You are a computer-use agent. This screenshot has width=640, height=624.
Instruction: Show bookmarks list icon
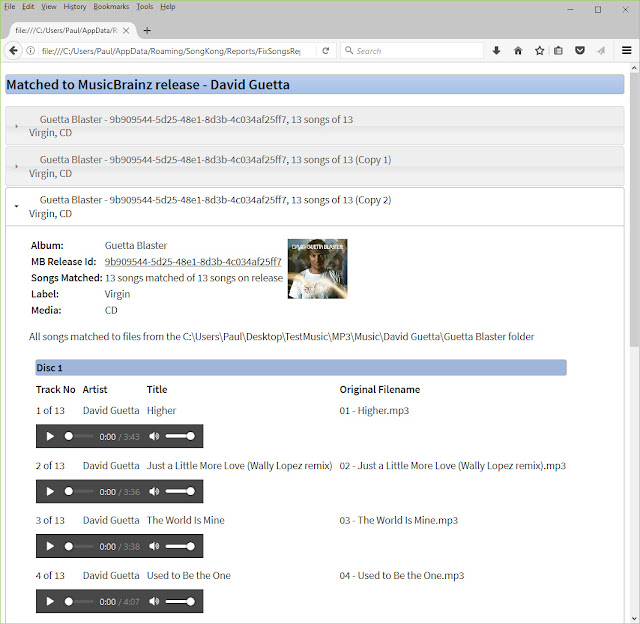point(558,51)
